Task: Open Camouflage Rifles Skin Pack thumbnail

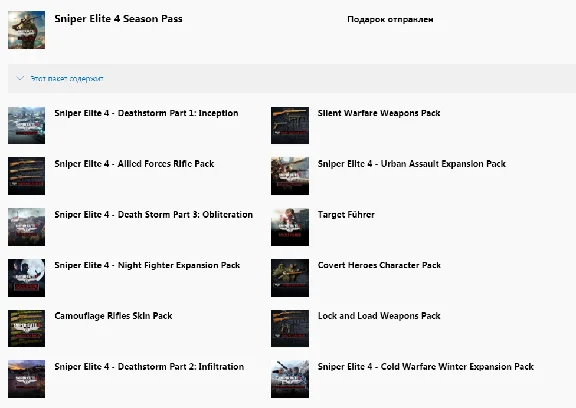Action: (26, 328)
